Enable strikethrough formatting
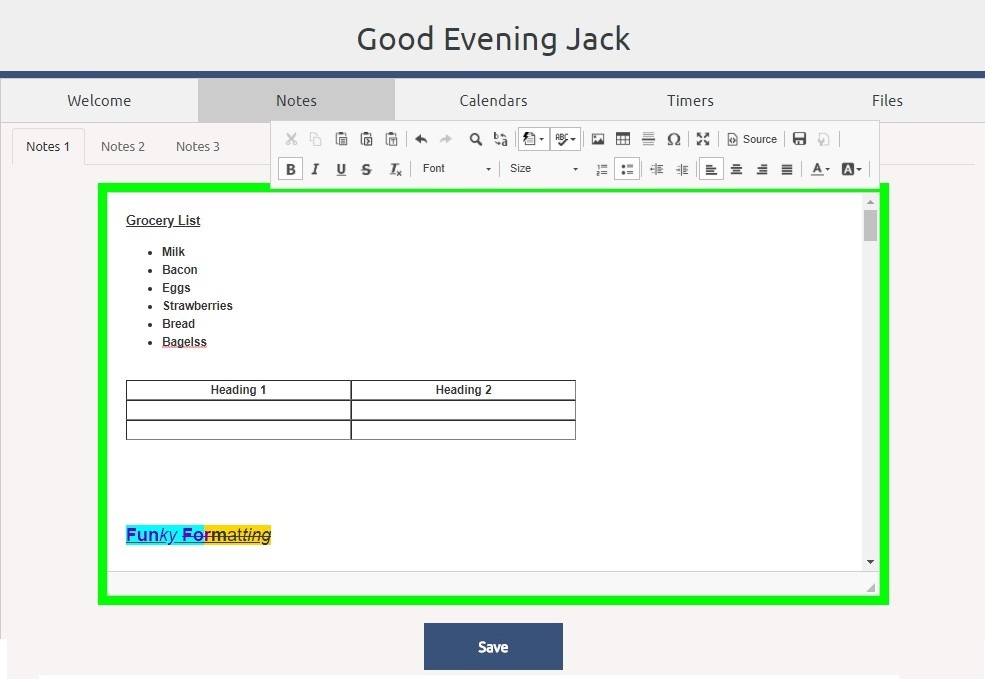The image size is (985, 679). (x=366, y=170)
